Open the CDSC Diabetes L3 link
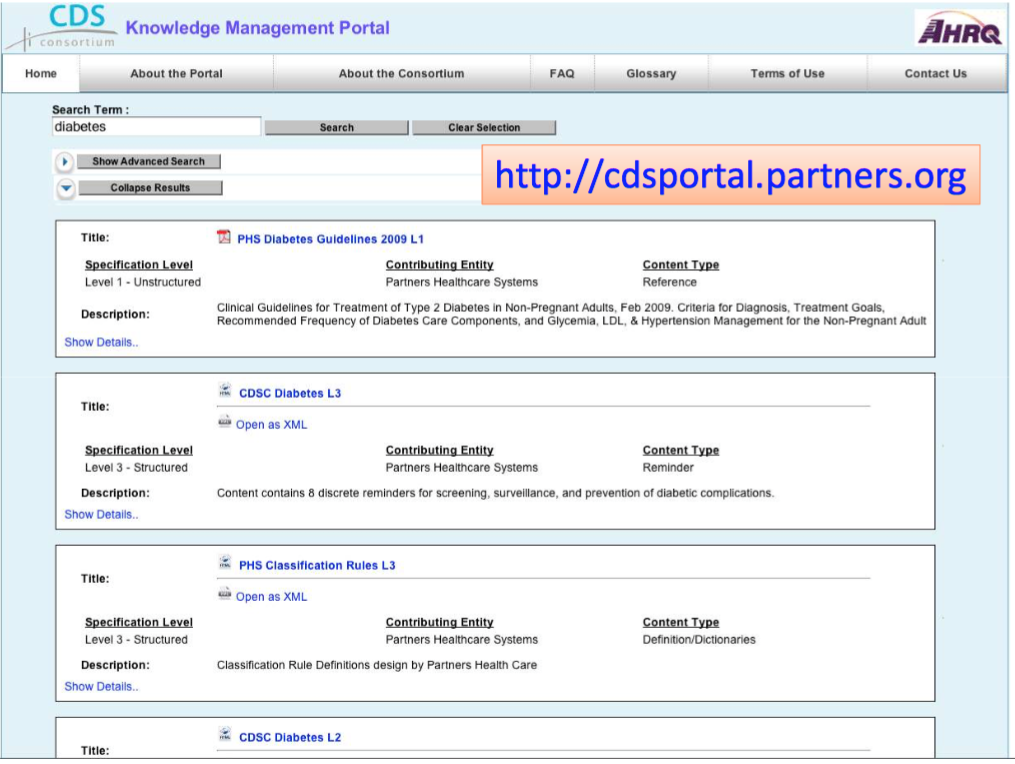The height and width of the screenshot is (764, 1015). [290, 393]
